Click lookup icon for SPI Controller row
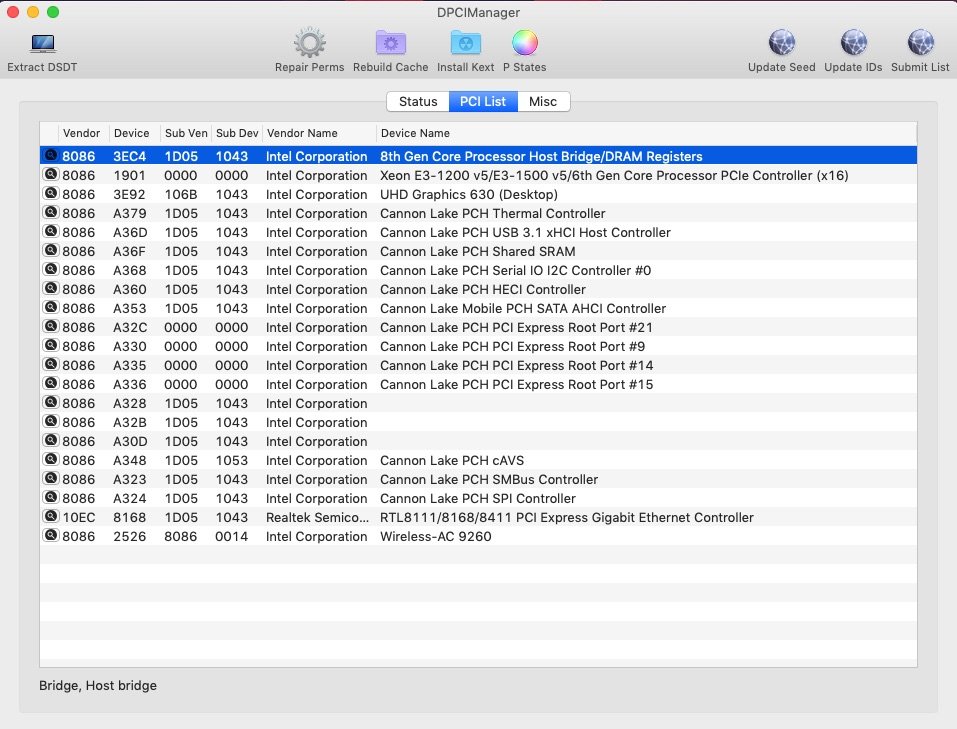This screenshot has width=957, height=729. (51, 497)
